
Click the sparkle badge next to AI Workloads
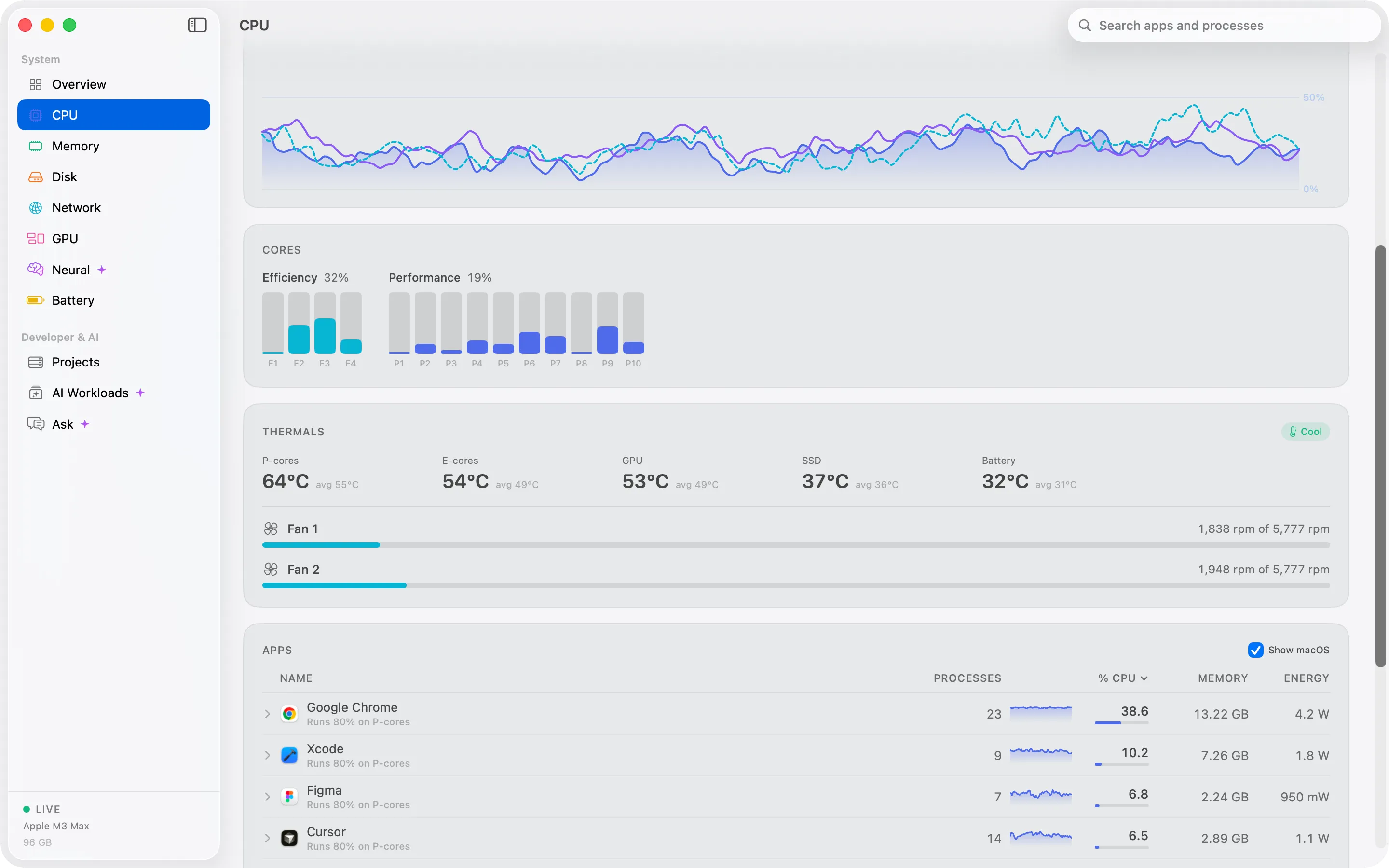tap(140, 393)
